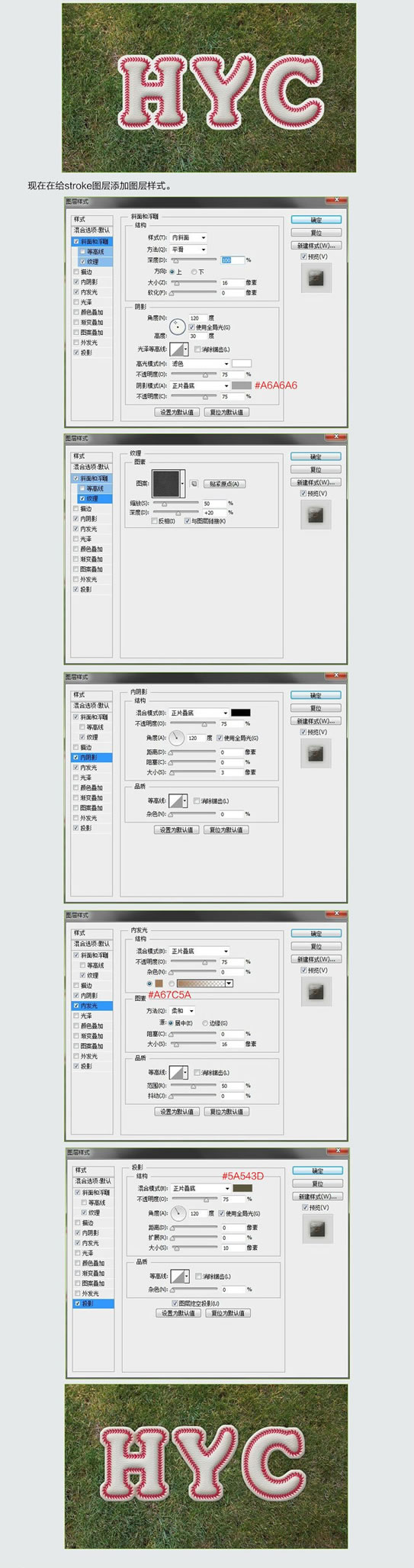Enable the 反相 checkbox in the 纹理 dialog
Viewport: 414px width, 1568px height.
(164, 521)
